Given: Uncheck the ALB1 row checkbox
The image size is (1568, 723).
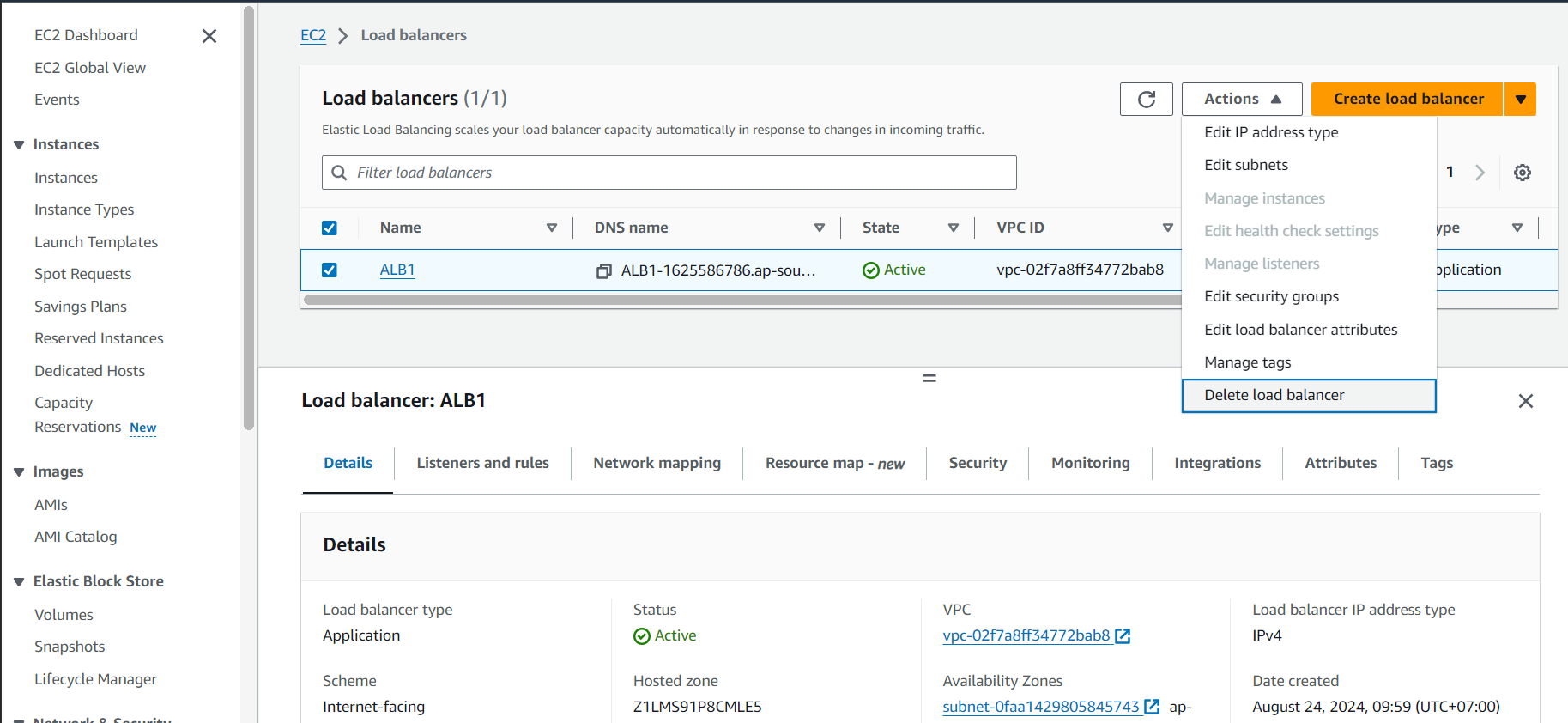Looking at the screenshot, I should [330, 270].
